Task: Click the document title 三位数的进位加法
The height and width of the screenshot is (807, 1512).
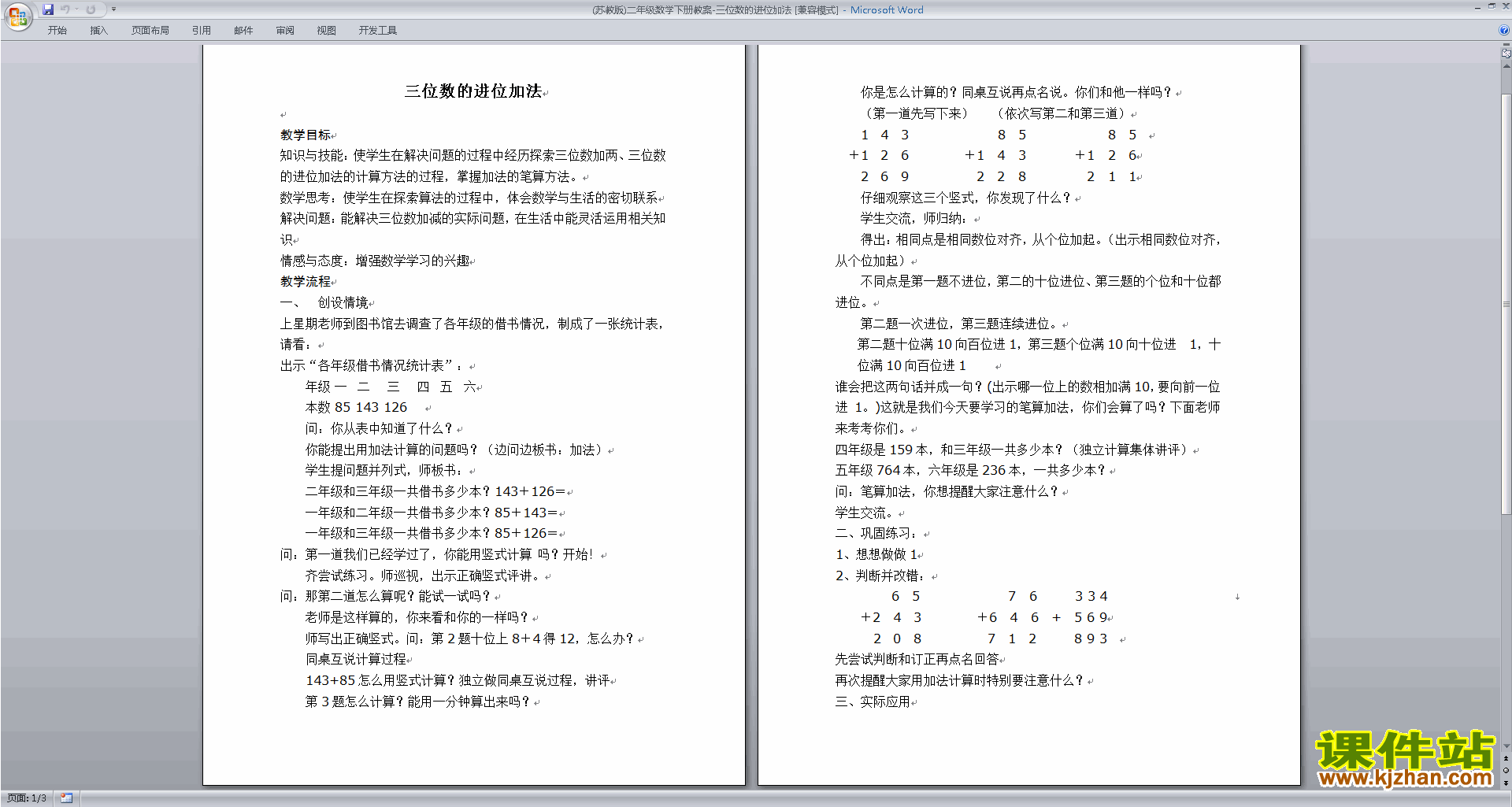Action: (x=473, y=91)
